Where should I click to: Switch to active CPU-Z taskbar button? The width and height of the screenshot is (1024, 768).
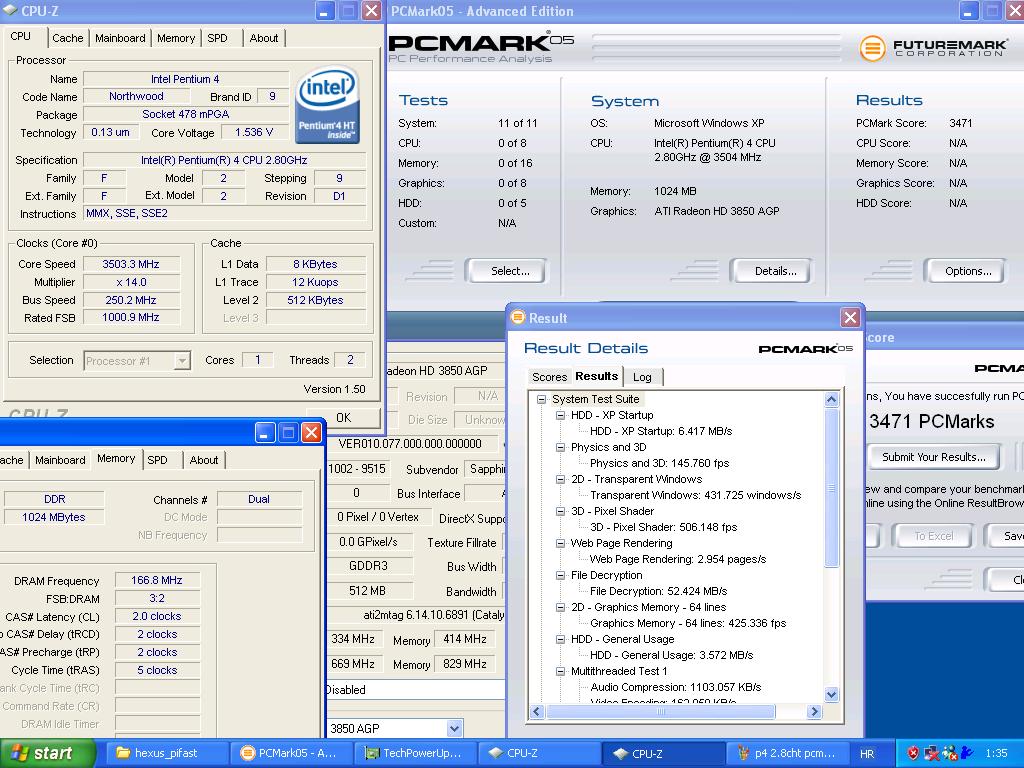(664, 754)
